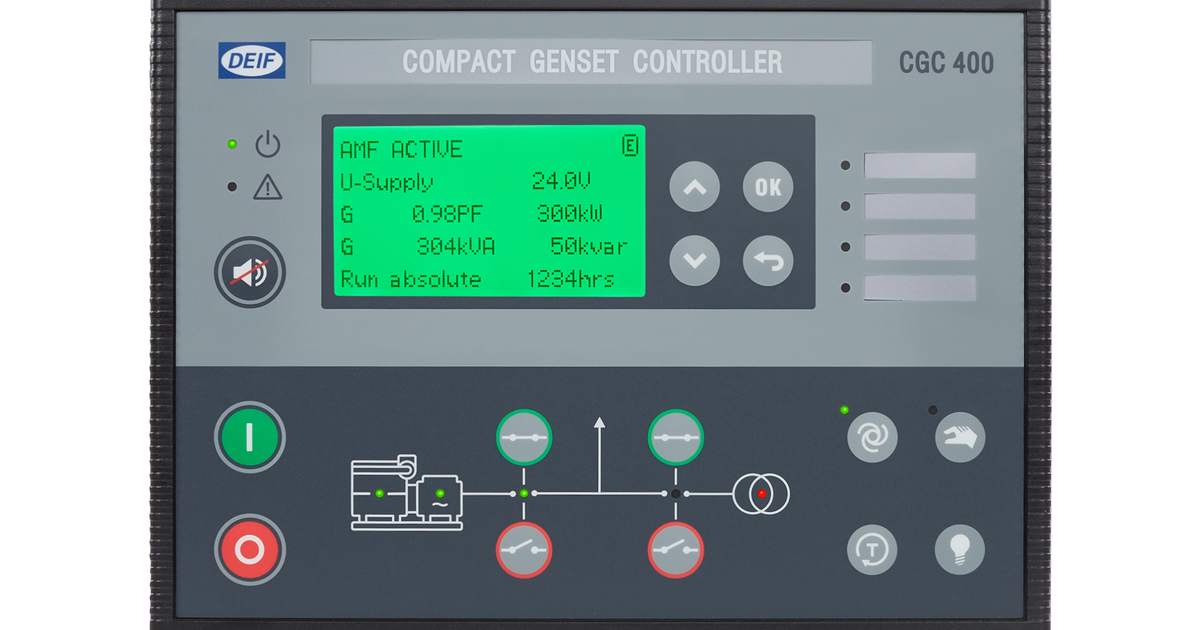Click the Run absolute hours line
Viewport: 1200px width, 630px height.
(478, 280)
